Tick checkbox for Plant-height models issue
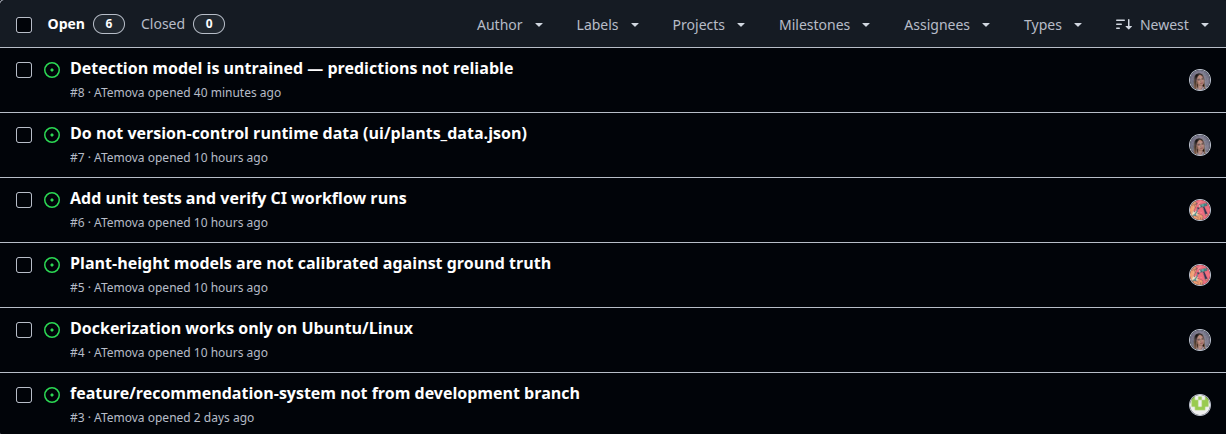Viewport: 1226px width, 434px height. [x=24, y=265]
